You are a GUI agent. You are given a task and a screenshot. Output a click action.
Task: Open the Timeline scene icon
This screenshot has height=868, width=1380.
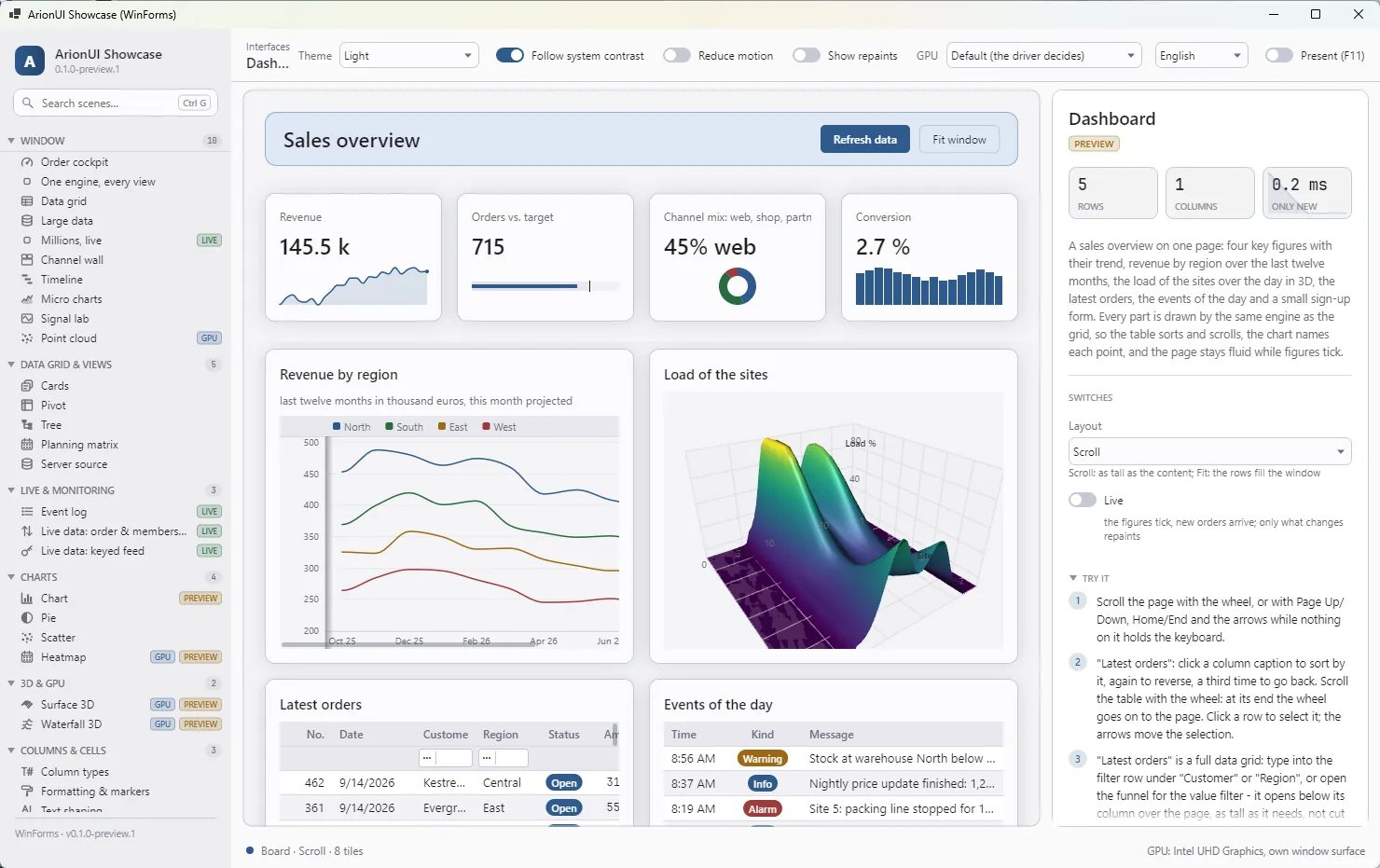click(x=27, y=280)
